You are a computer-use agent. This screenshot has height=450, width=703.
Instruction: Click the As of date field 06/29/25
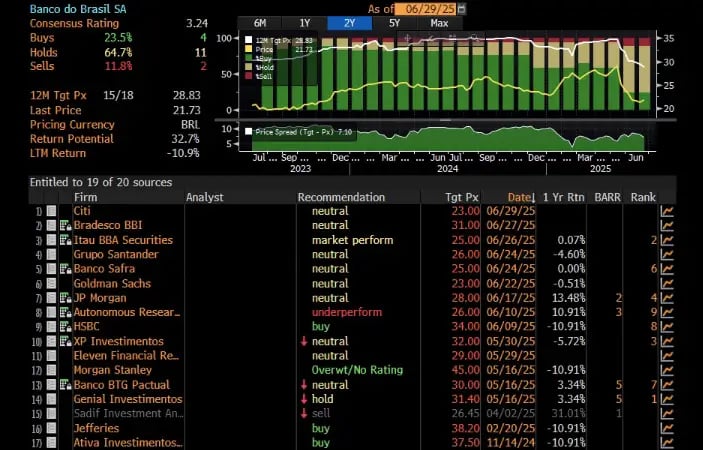[x=426, y=9]
